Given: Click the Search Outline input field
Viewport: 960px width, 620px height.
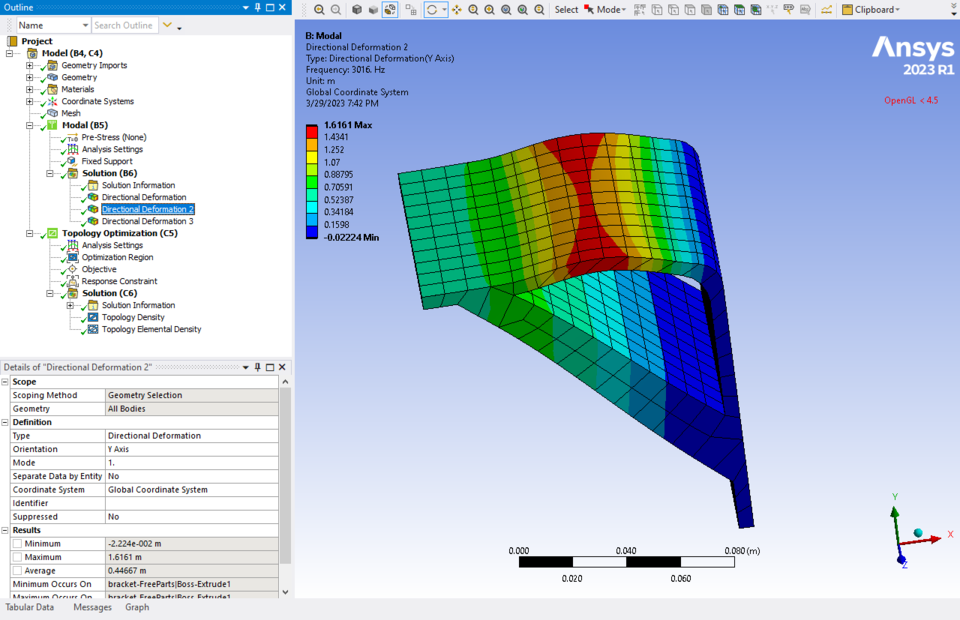Looking at the screenshot, I should (124, 25).
